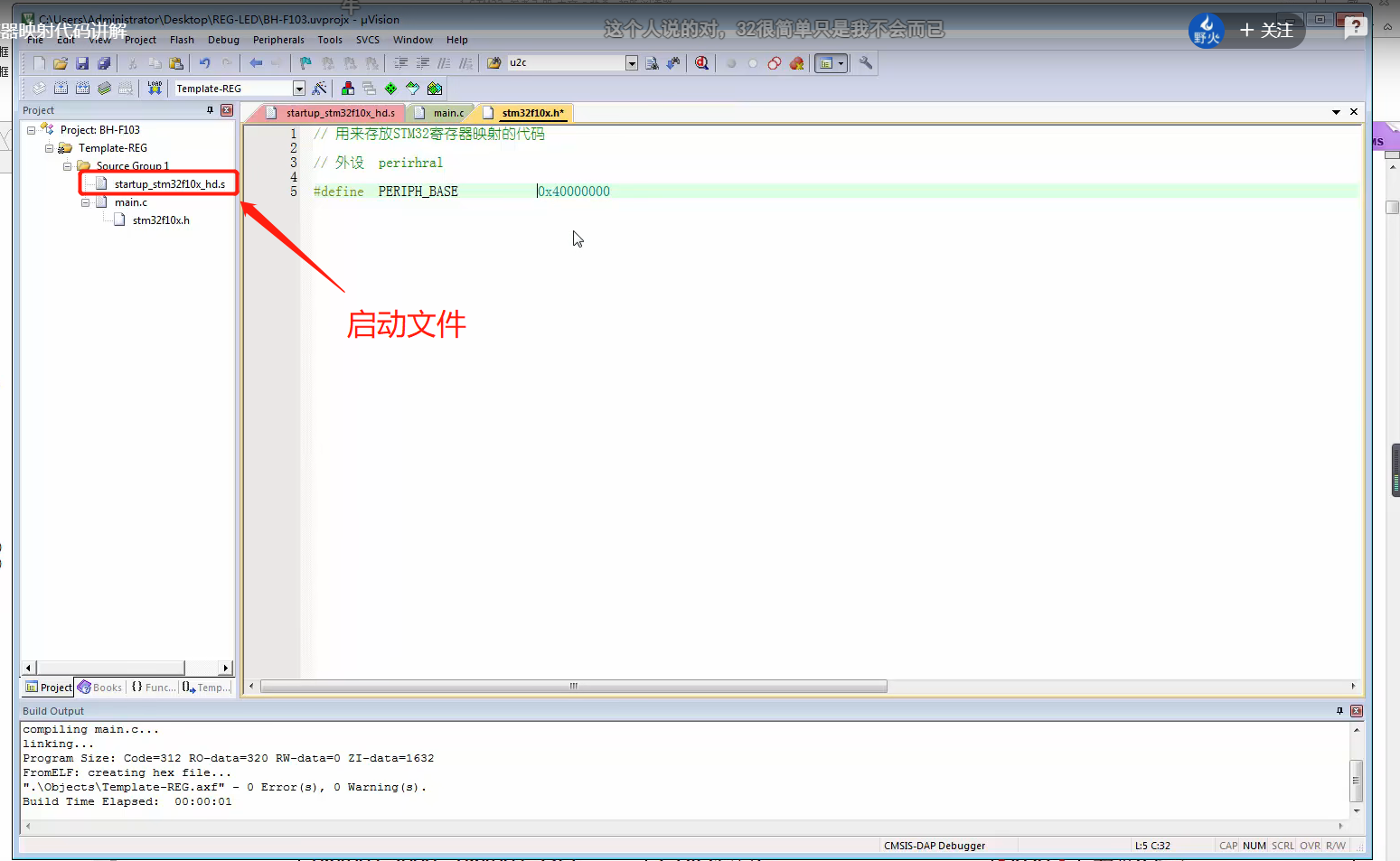Switch to the main.c editor tab
Viewport: 1400px width, 861px height.
[x=441, y=113]
